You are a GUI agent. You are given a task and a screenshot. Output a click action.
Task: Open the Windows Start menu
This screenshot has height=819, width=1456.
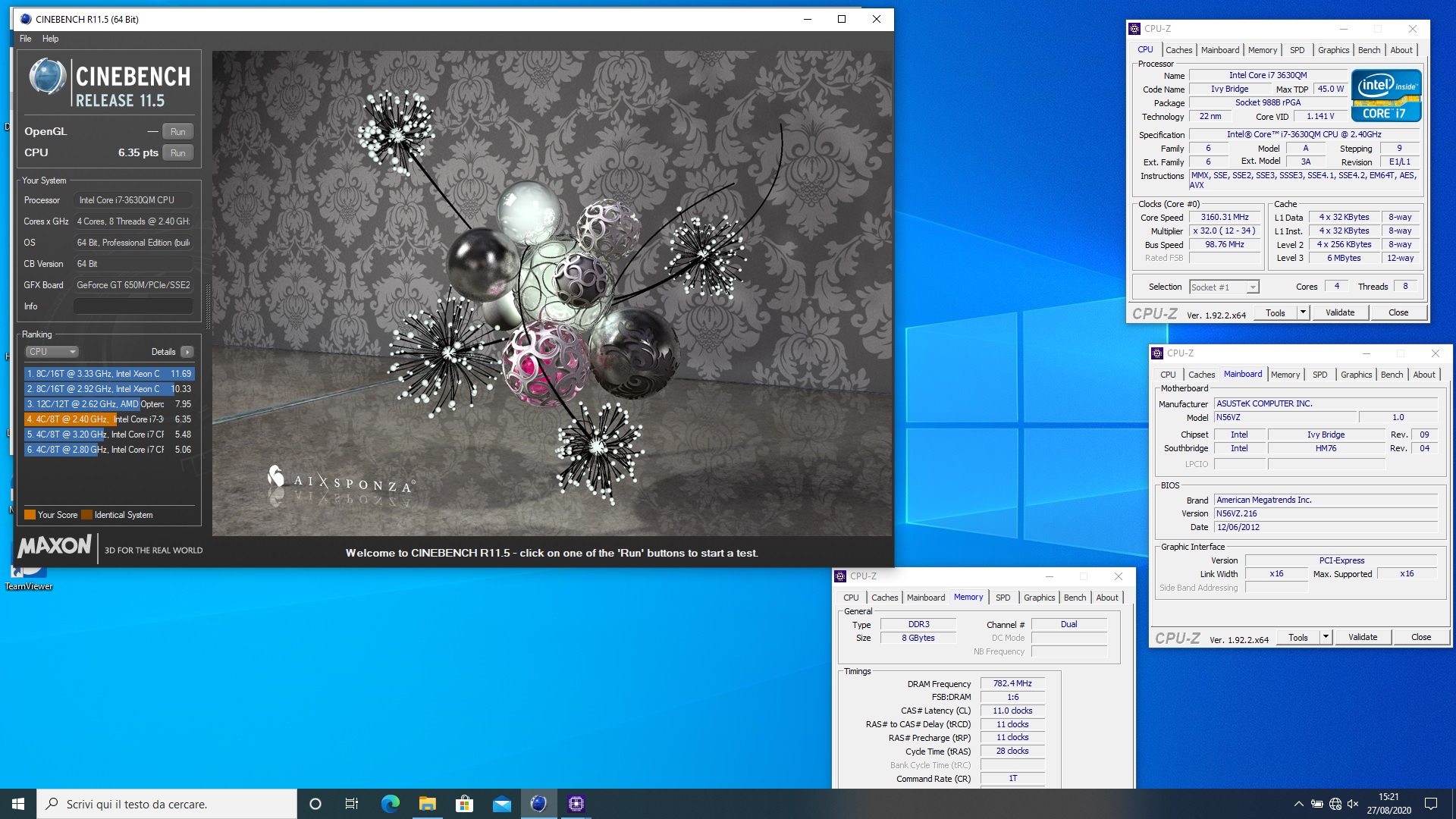coord(18,804)
